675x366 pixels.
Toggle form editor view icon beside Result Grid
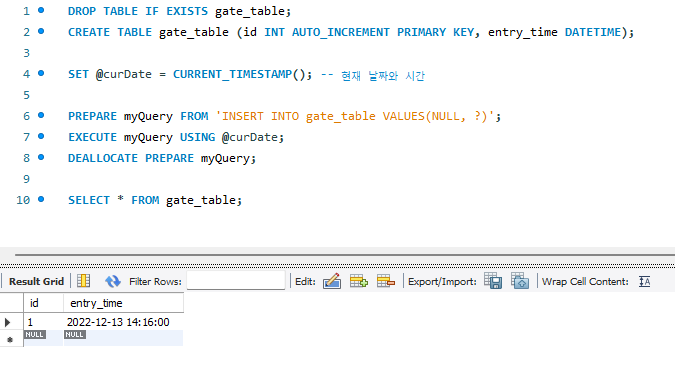(x=84, y=281)
